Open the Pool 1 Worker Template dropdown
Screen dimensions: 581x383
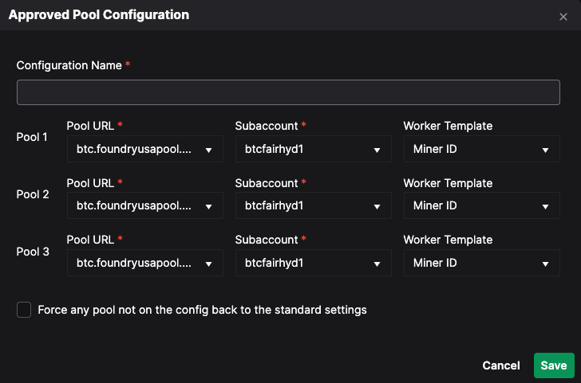pyautogui.click(x=481, y=149)
